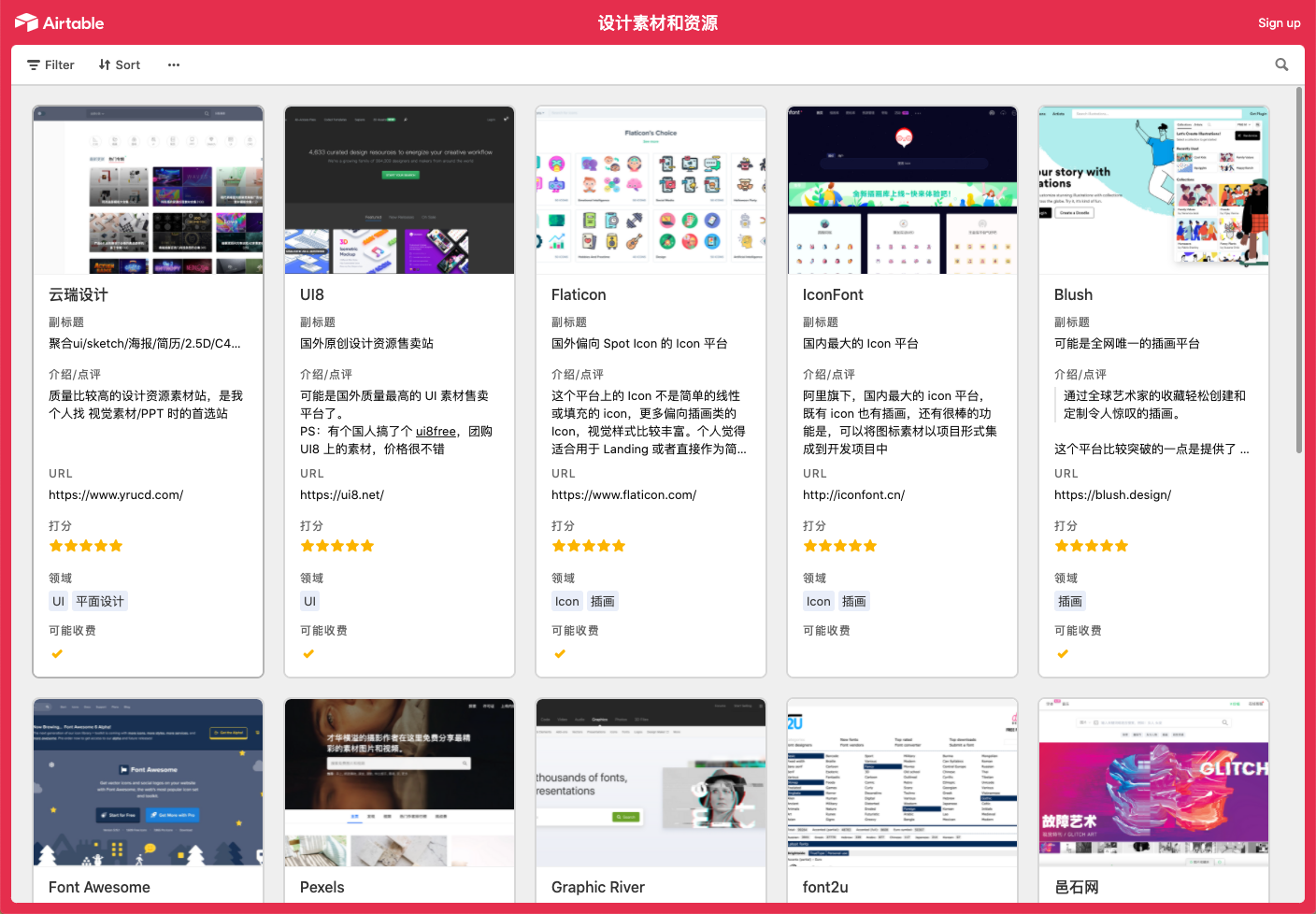Open the Font Awesome card thumbnail

148,782
